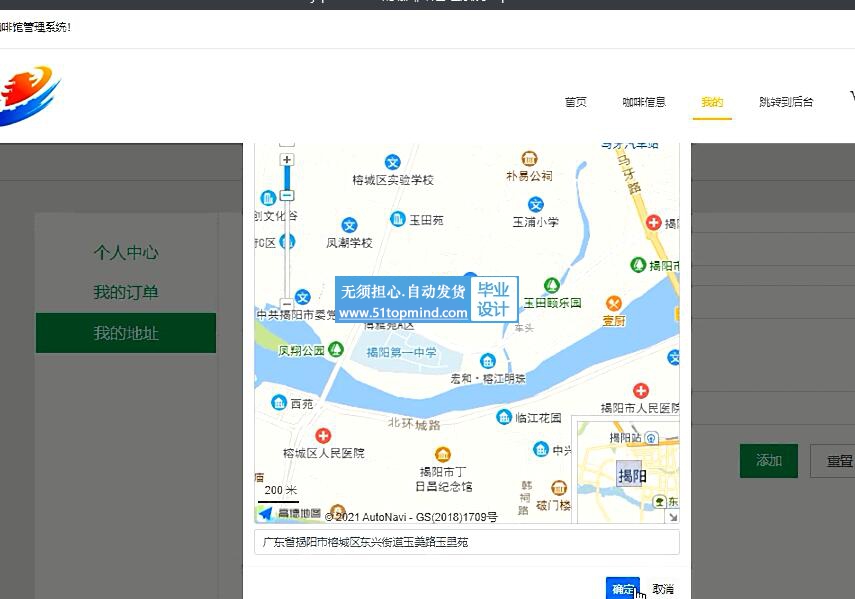
Task: Click the 揭阳站 station icon in mini-map
Action: pyautogui.click(x=651, y=438)
